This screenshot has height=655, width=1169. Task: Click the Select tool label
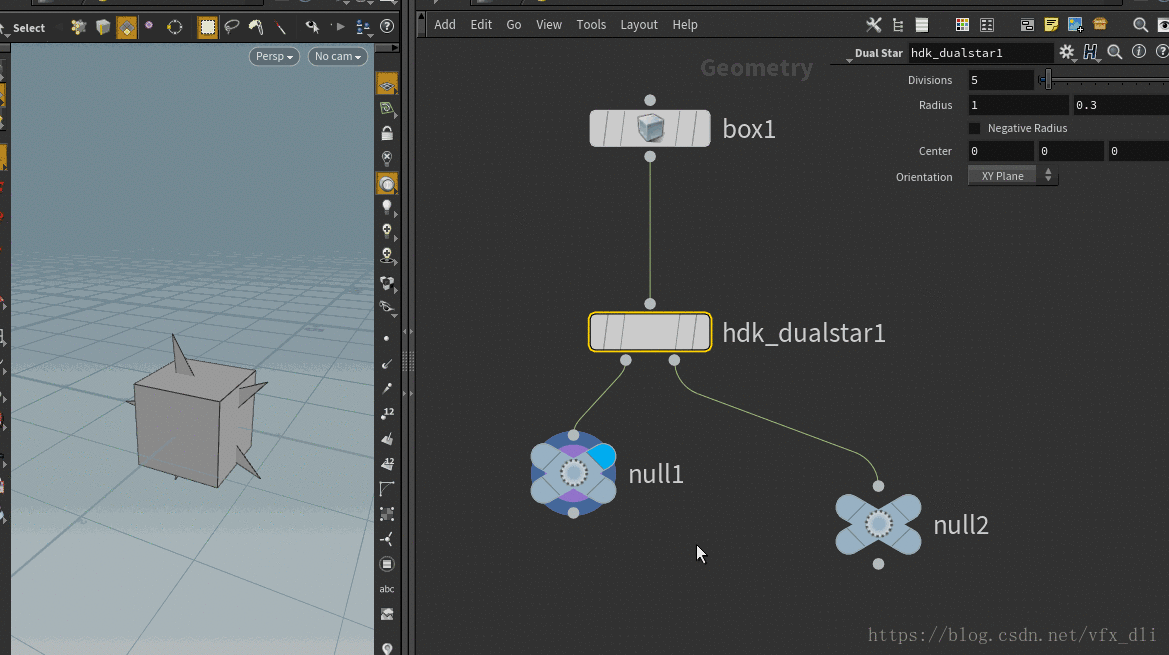[28, 28]
